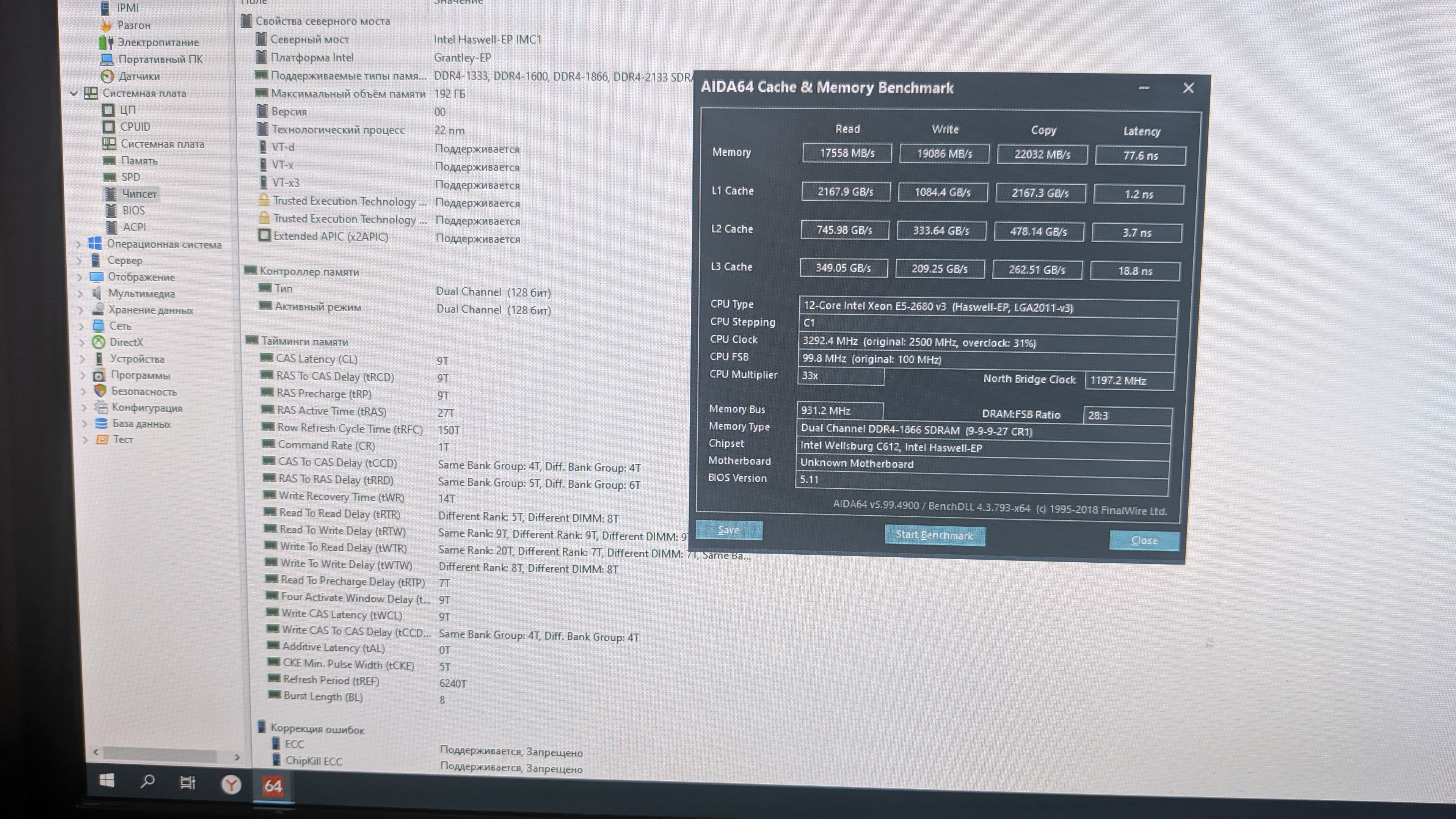Open AIDA64 taskbar icon
This screenshot has height=819, width=1456.
coord(273,785)
